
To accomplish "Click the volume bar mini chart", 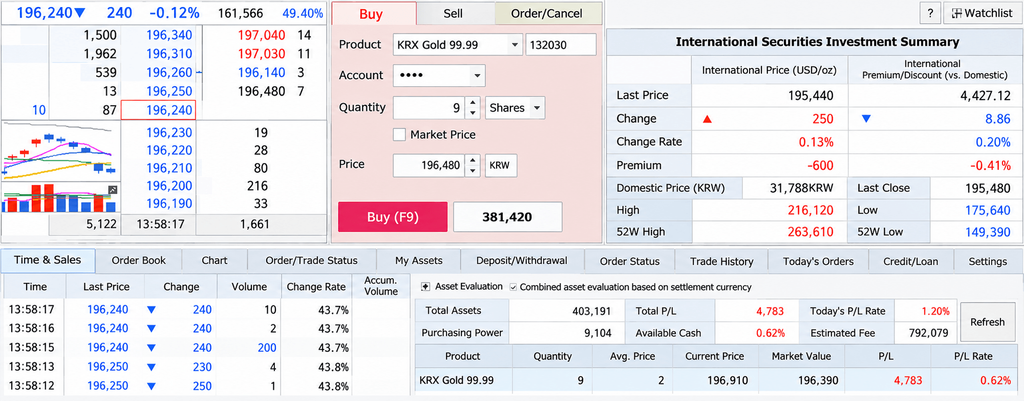I will pos(60,198).
